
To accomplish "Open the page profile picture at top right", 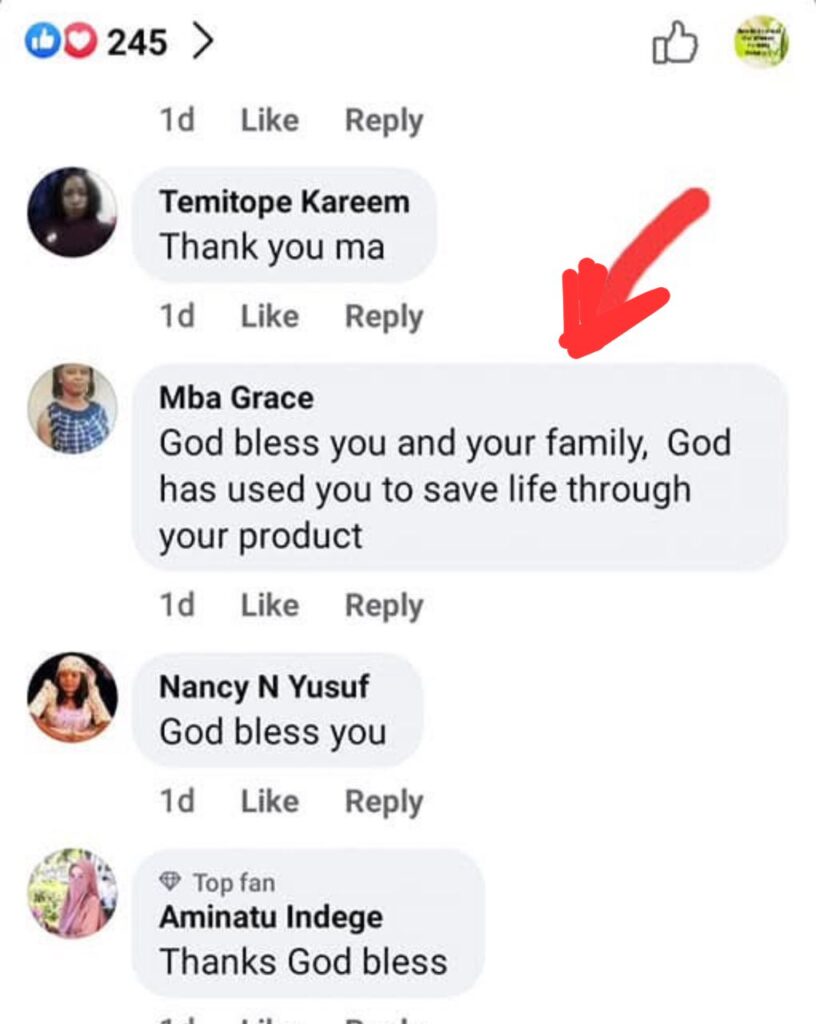I will (x=761, y=42).
